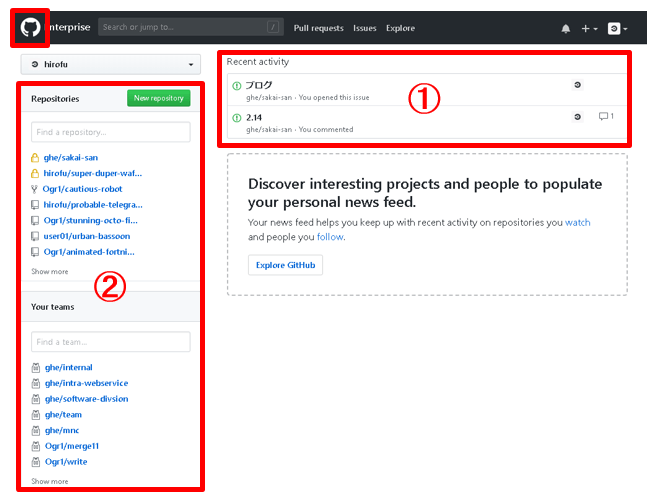Open Issues in top navigation
Image resolution: width=659 pixels, height=496 pixels.
(364, 28)
